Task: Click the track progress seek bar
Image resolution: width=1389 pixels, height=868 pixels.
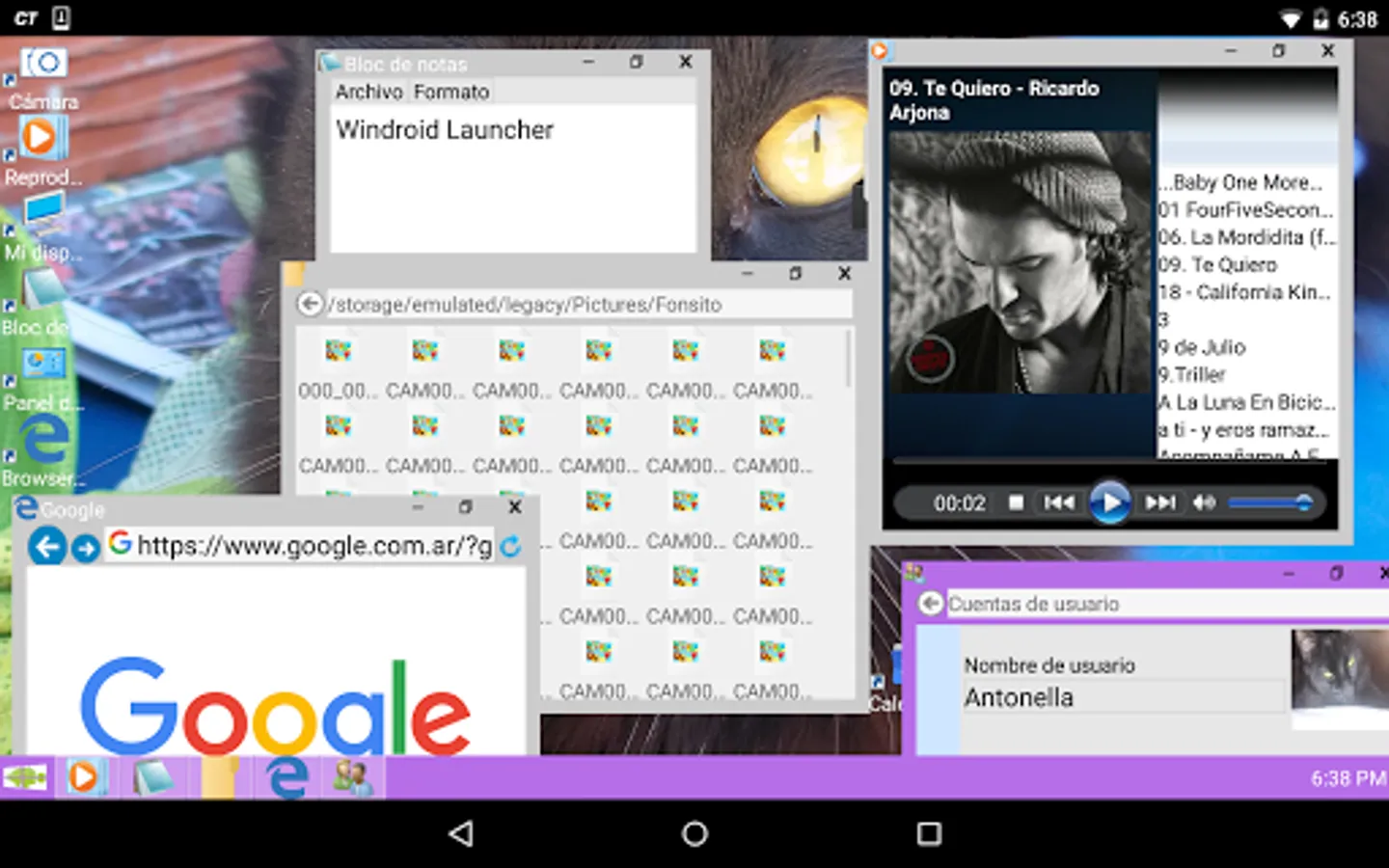Action: pyautogui.click(x=1108, y=462)
